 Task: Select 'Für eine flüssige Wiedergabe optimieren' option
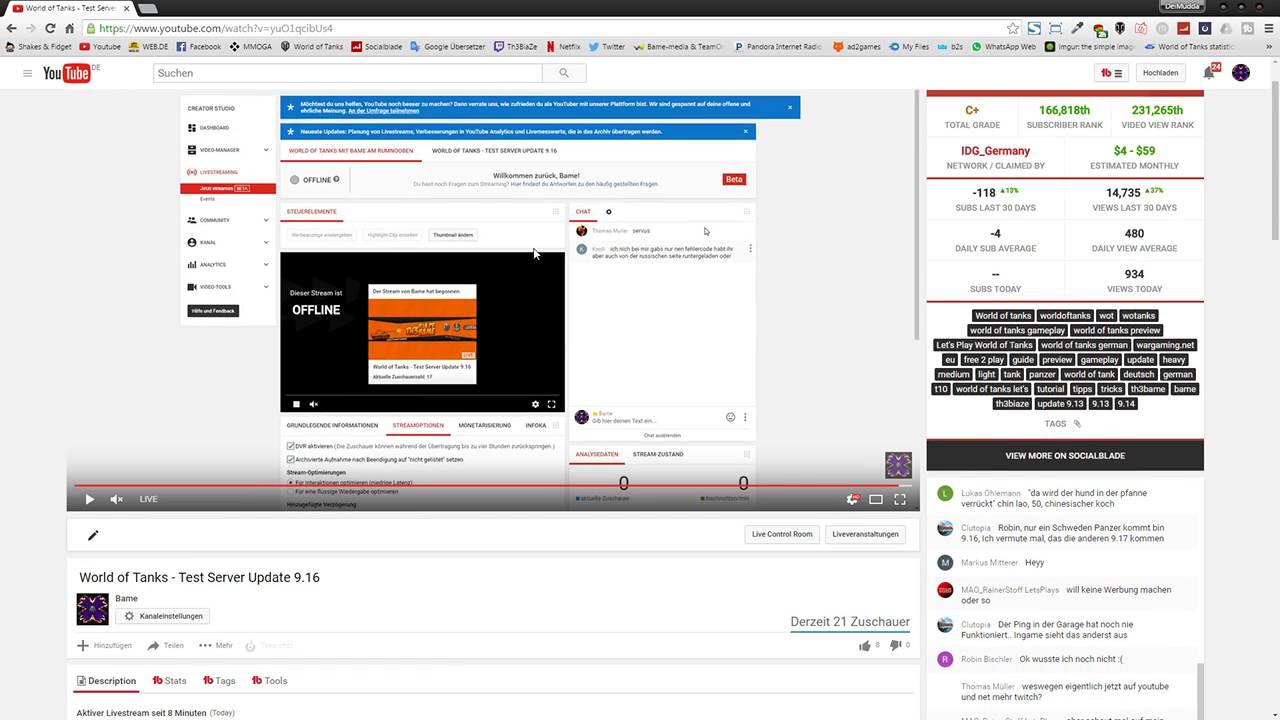(x=291, y=492)
